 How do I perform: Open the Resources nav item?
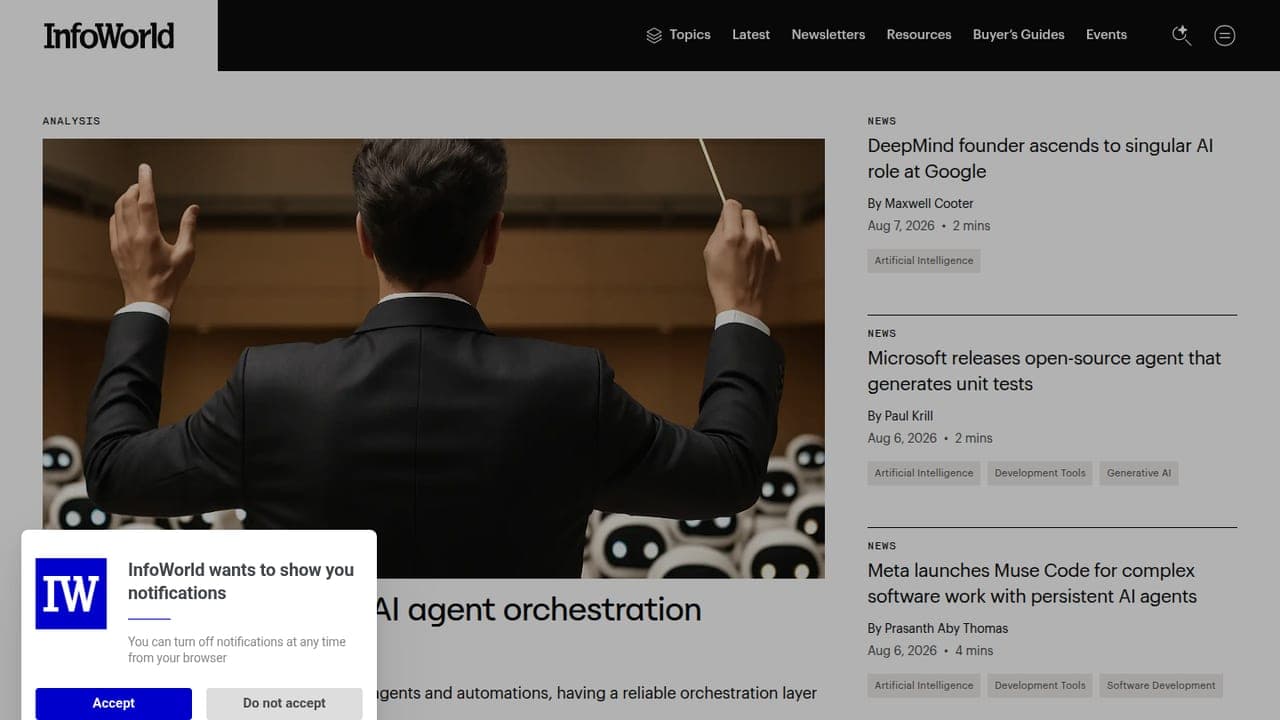(x=919, y=35)
